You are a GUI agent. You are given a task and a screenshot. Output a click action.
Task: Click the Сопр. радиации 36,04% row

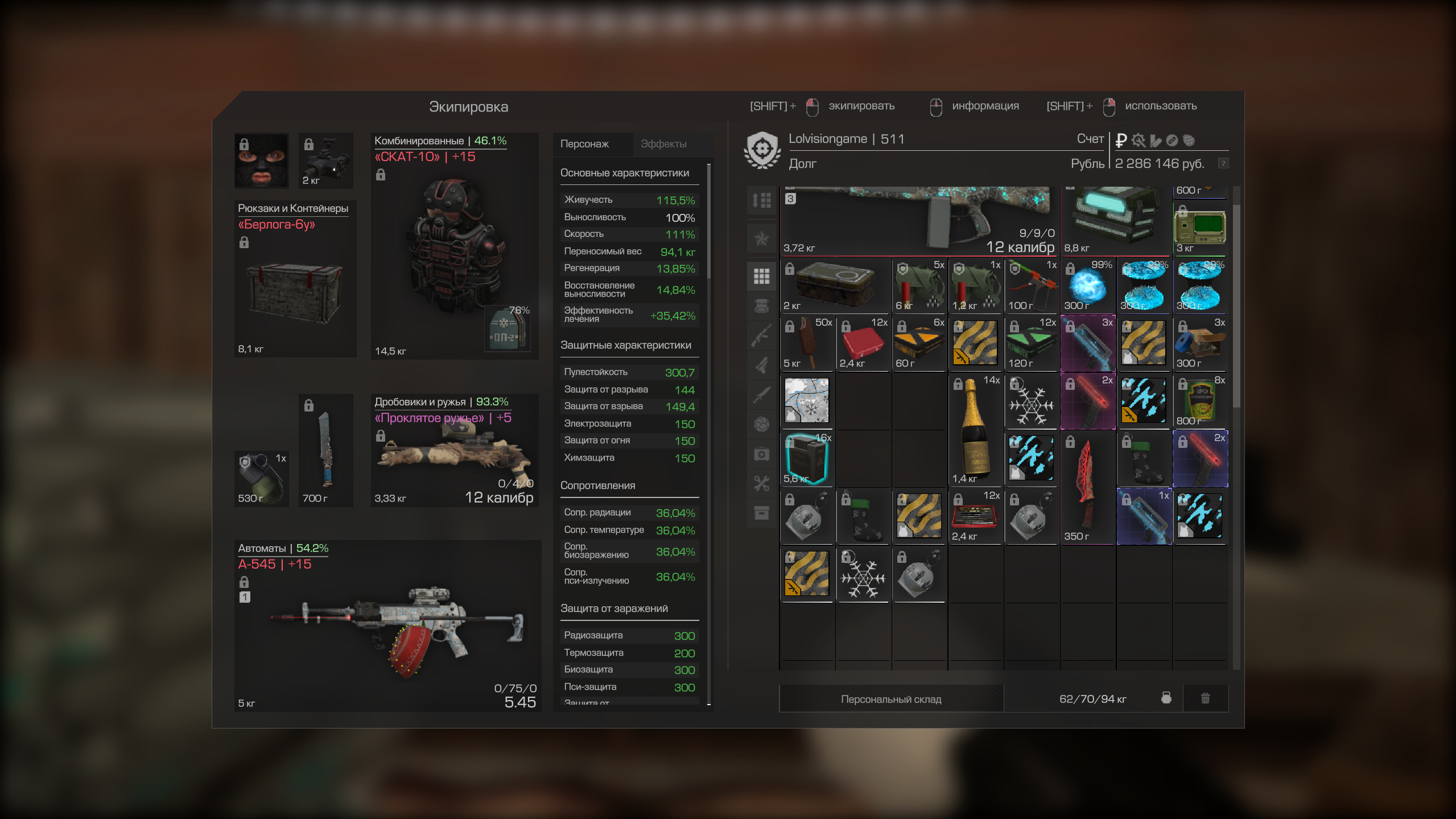[x=629, y=513]
